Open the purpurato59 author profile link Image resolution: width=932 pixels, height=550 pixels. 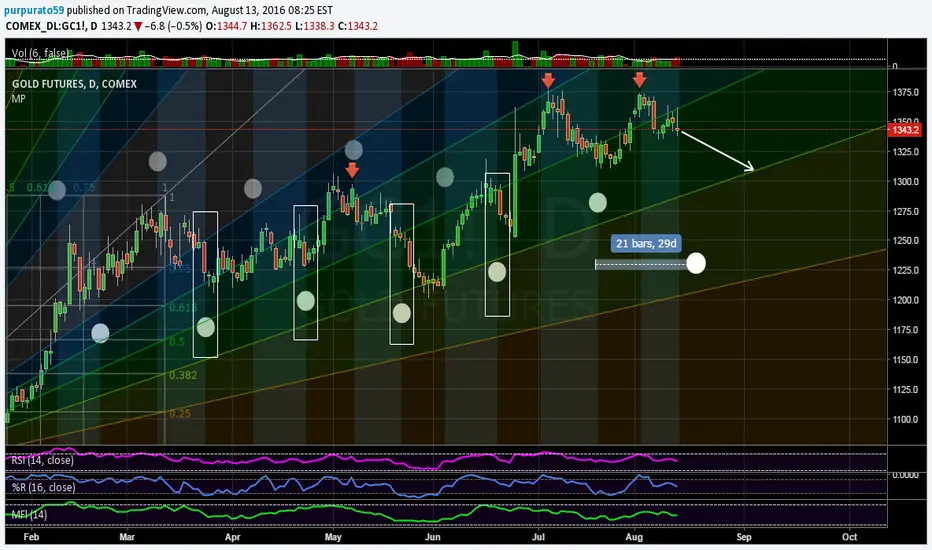(34, 10)
